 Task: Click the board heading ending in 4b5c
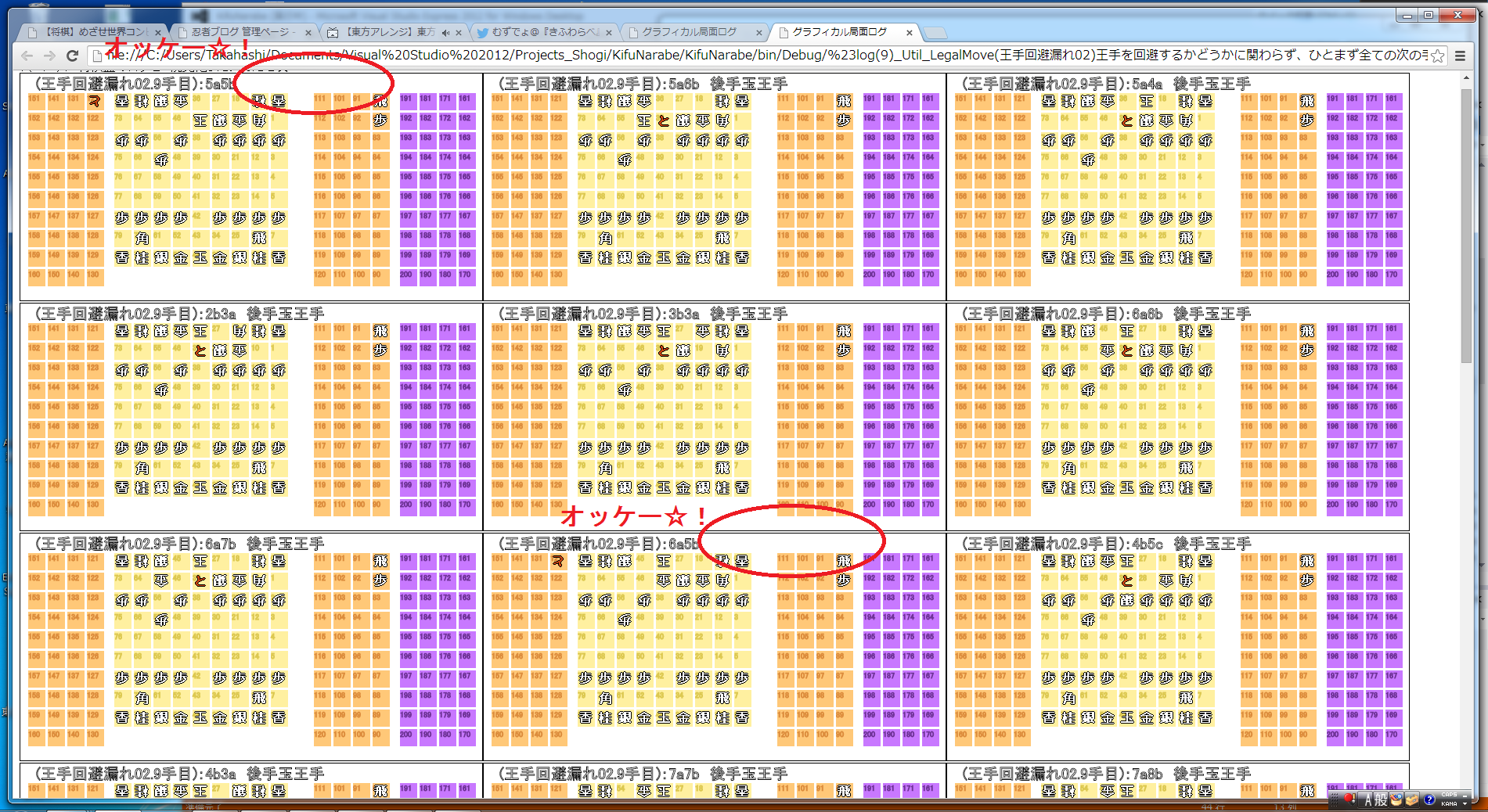(1107, 544)
